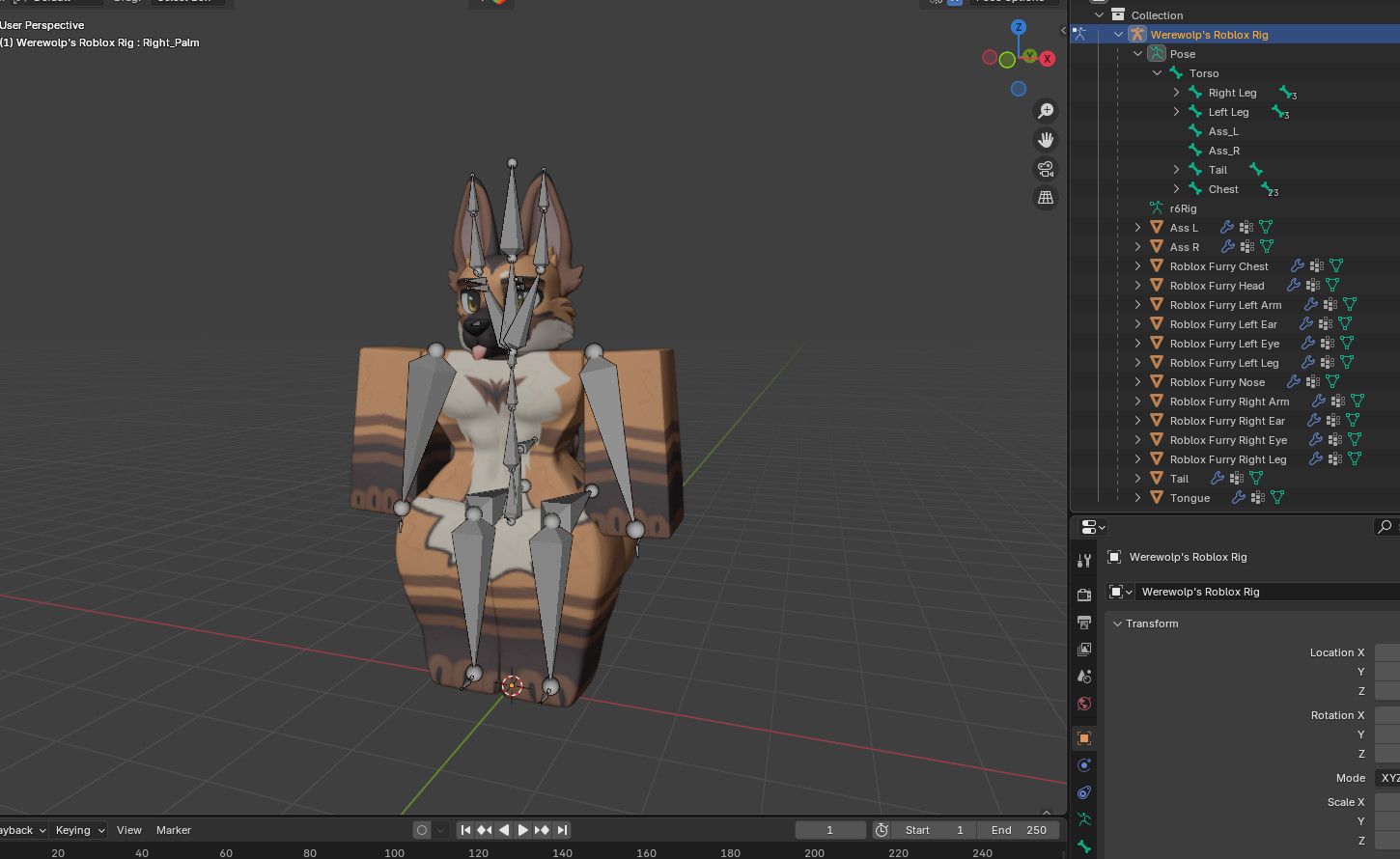
Task: Jump to previous keyframe
Action: click(485, 830)
